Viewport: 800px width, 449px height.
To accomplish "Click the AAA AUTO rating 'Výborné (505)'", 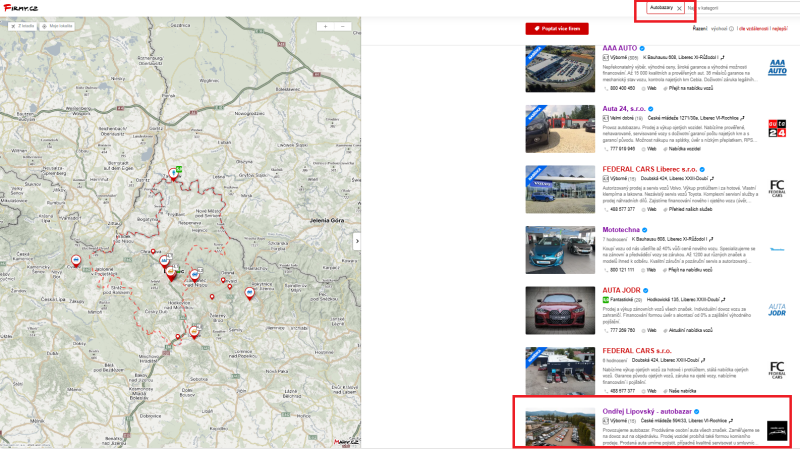I will (x=621, y=58).
